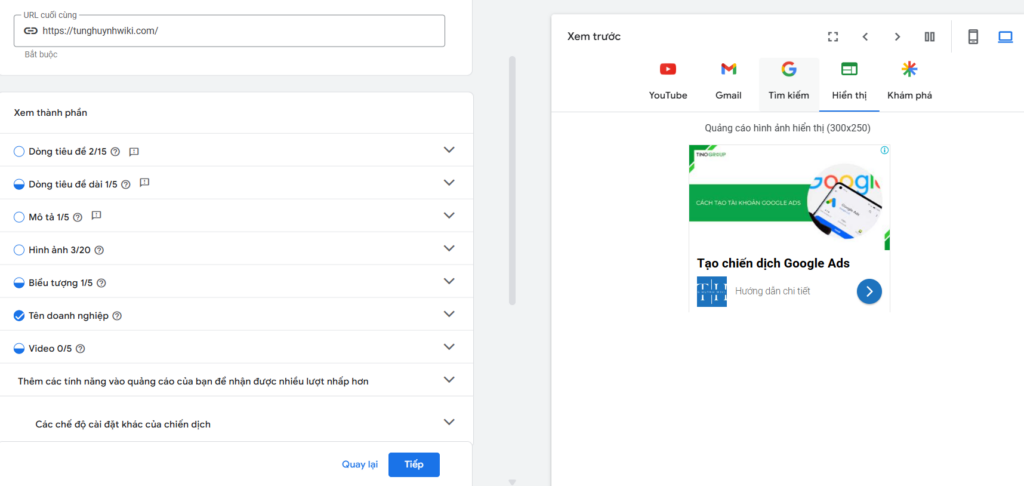Viewport: 1024px width, 486px height.
Task: Click the Quay lại link
Action: (x=360, y=464)
